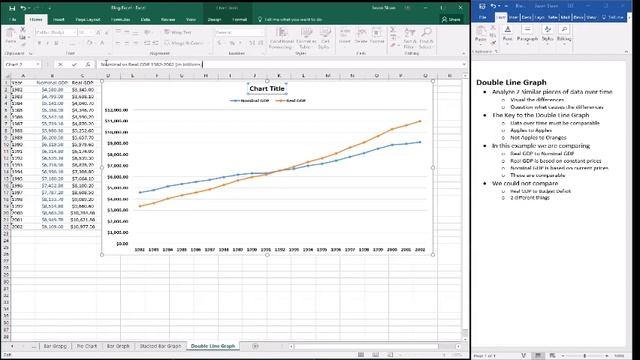
Task: Save the Word document
Action: 482,6
